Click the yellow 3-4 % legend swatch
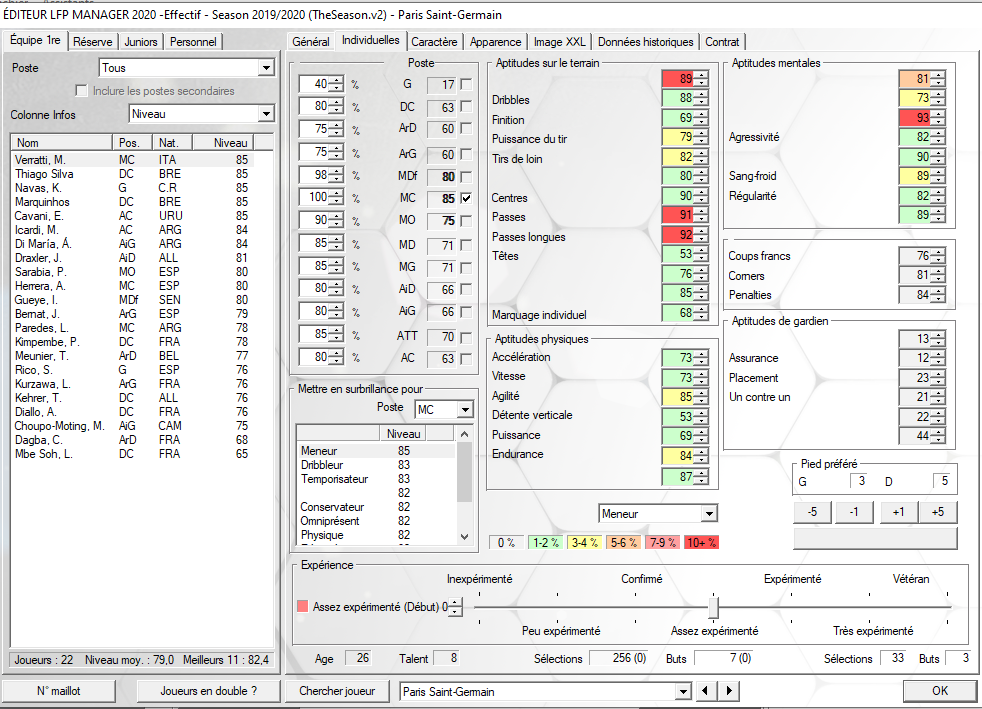982x709 pixels. tap(584, 542)
